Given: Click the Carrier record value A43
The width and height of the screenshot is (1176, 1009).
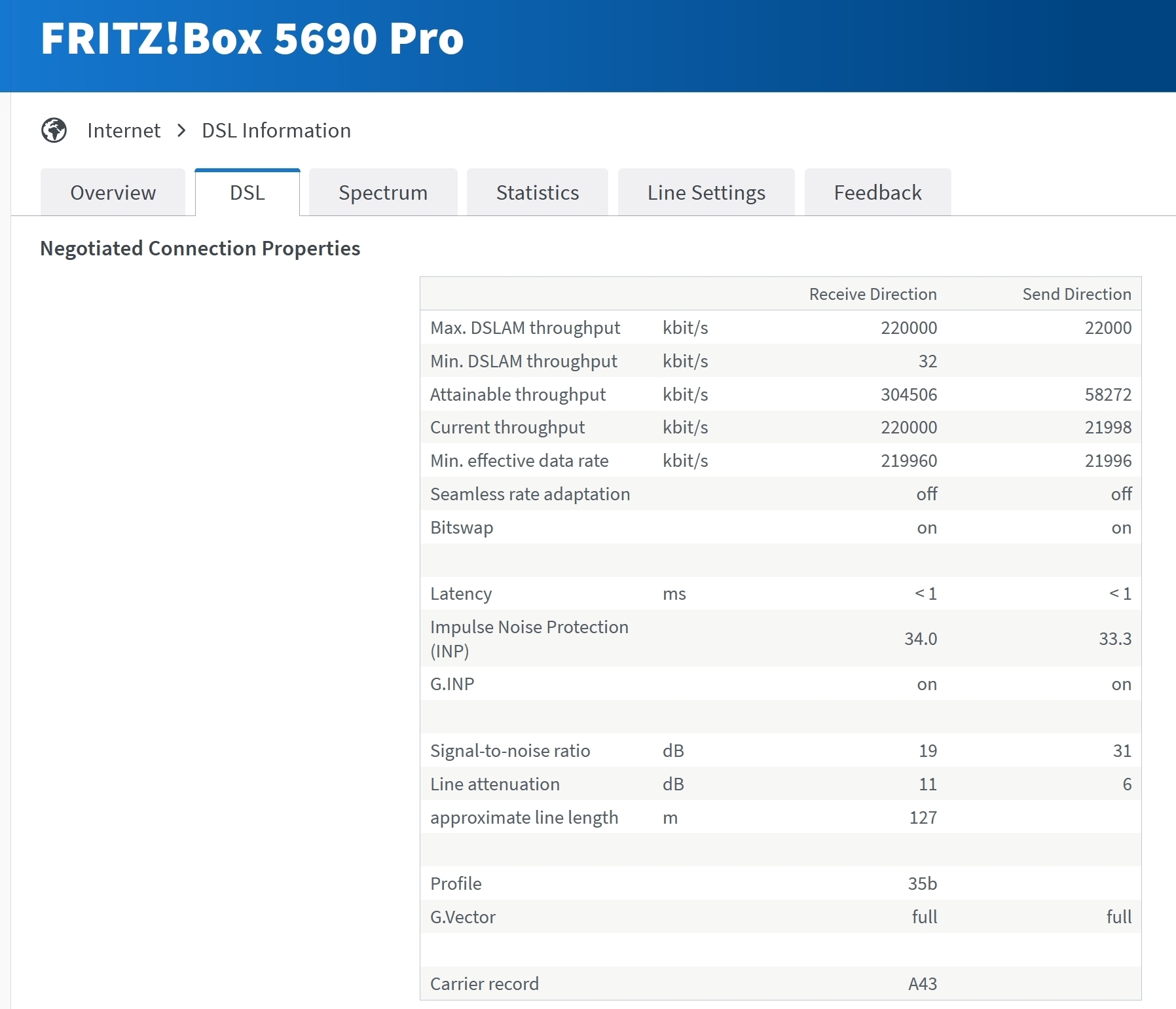Looking at the screenshot, I should pyautogui.click(x=923, y=983).
